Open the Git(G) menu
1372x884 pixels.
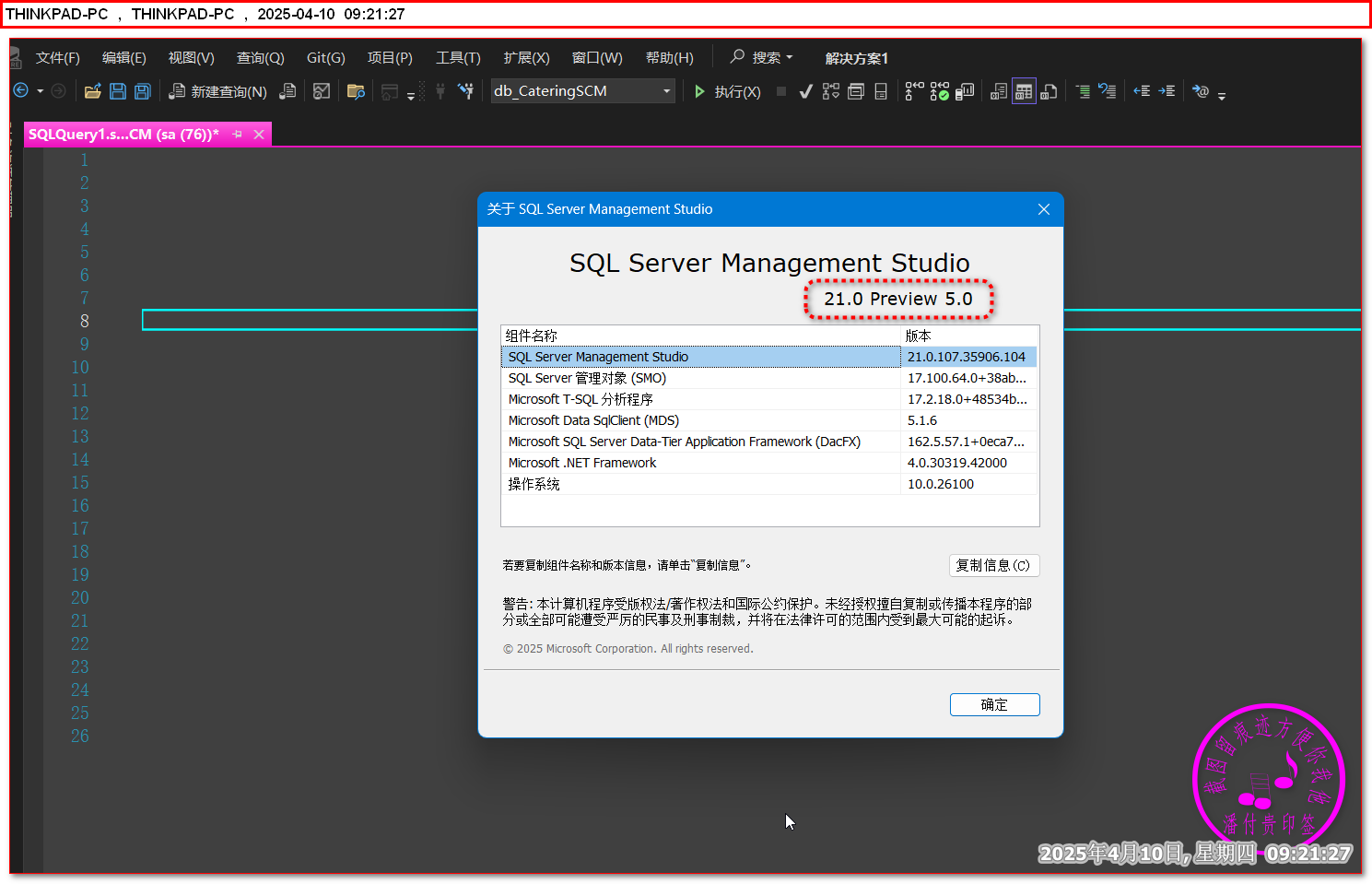[326, 57]
